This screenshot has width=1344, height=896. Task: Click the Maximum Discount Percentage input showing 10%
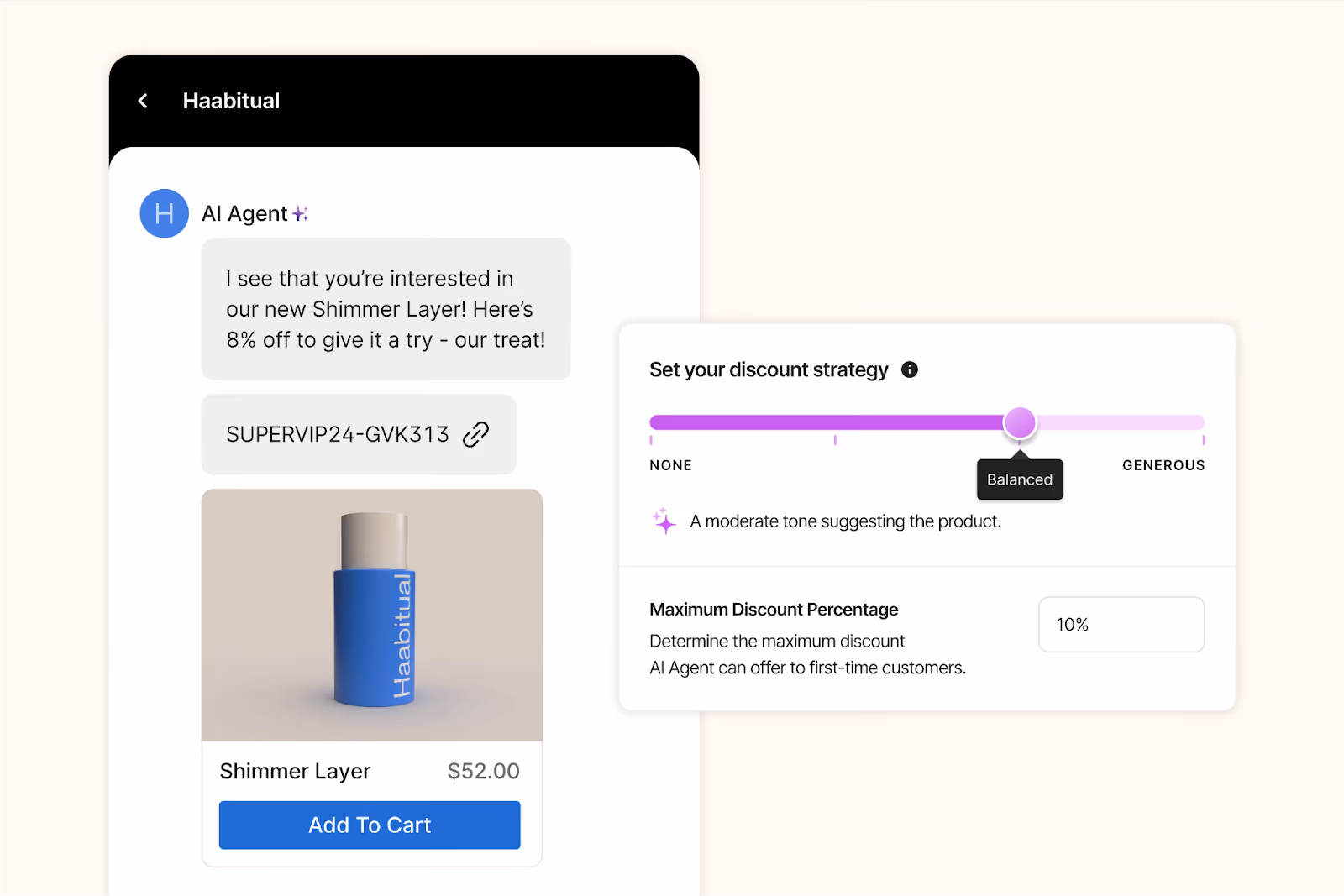click(x=1121, y=625)
